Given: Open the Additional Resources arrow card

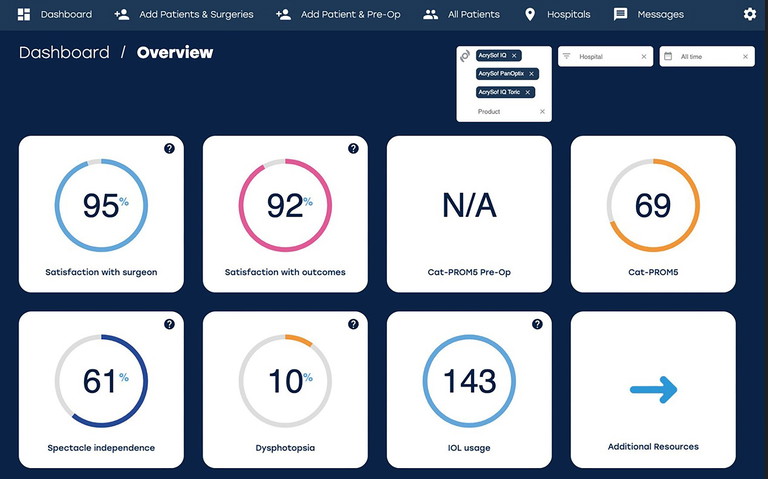Looking at the screenshot, I should [653, 390].
